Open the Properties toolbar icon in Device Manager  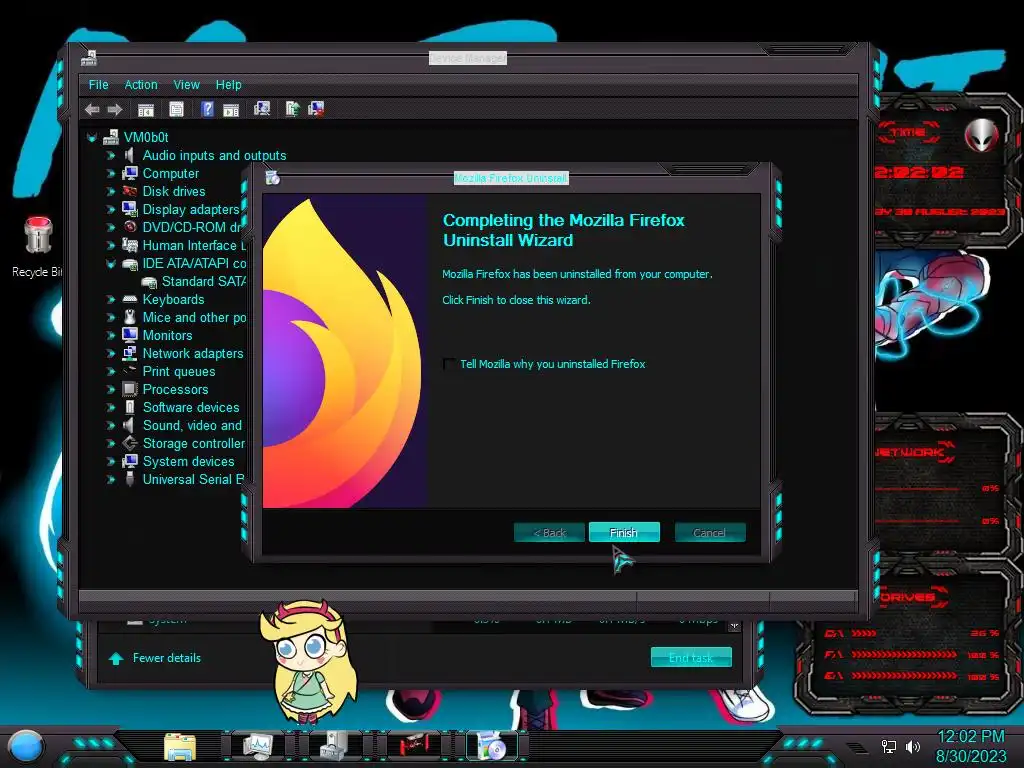[x=176, y=109]
